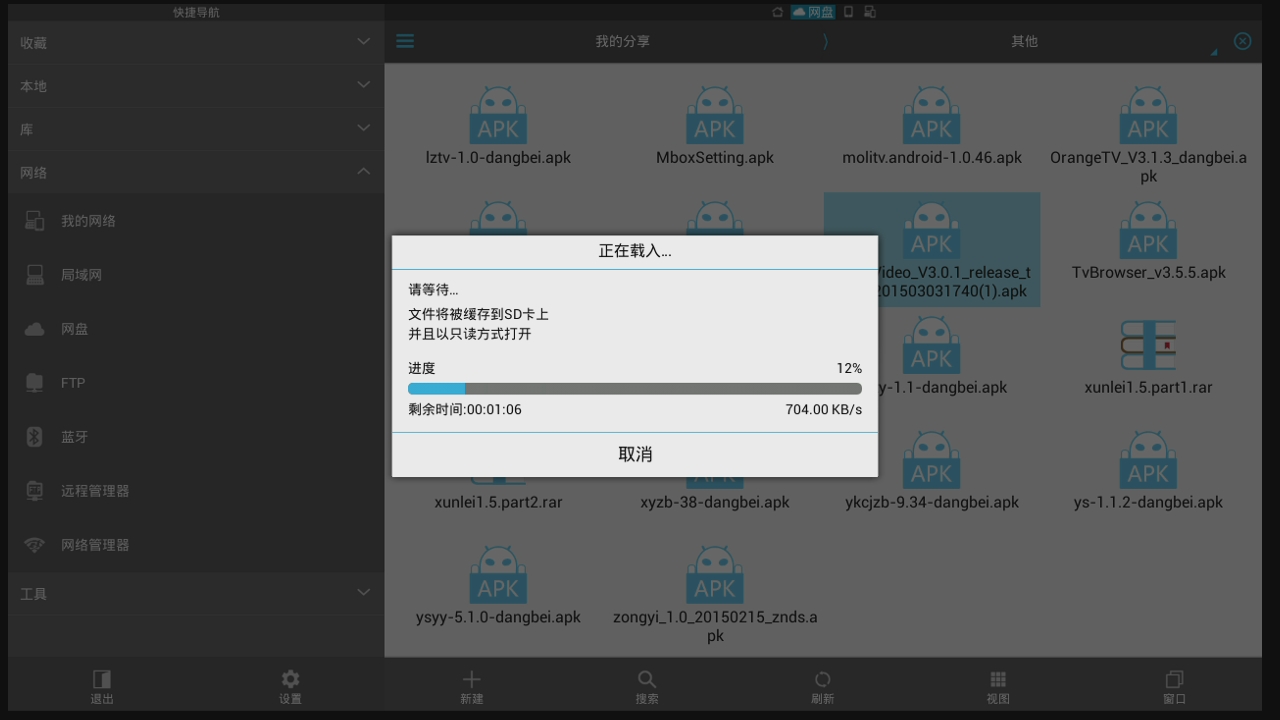Screen dimensions: 1280x720
Task: Expand the 工具 section
Action: coord(196,593)
